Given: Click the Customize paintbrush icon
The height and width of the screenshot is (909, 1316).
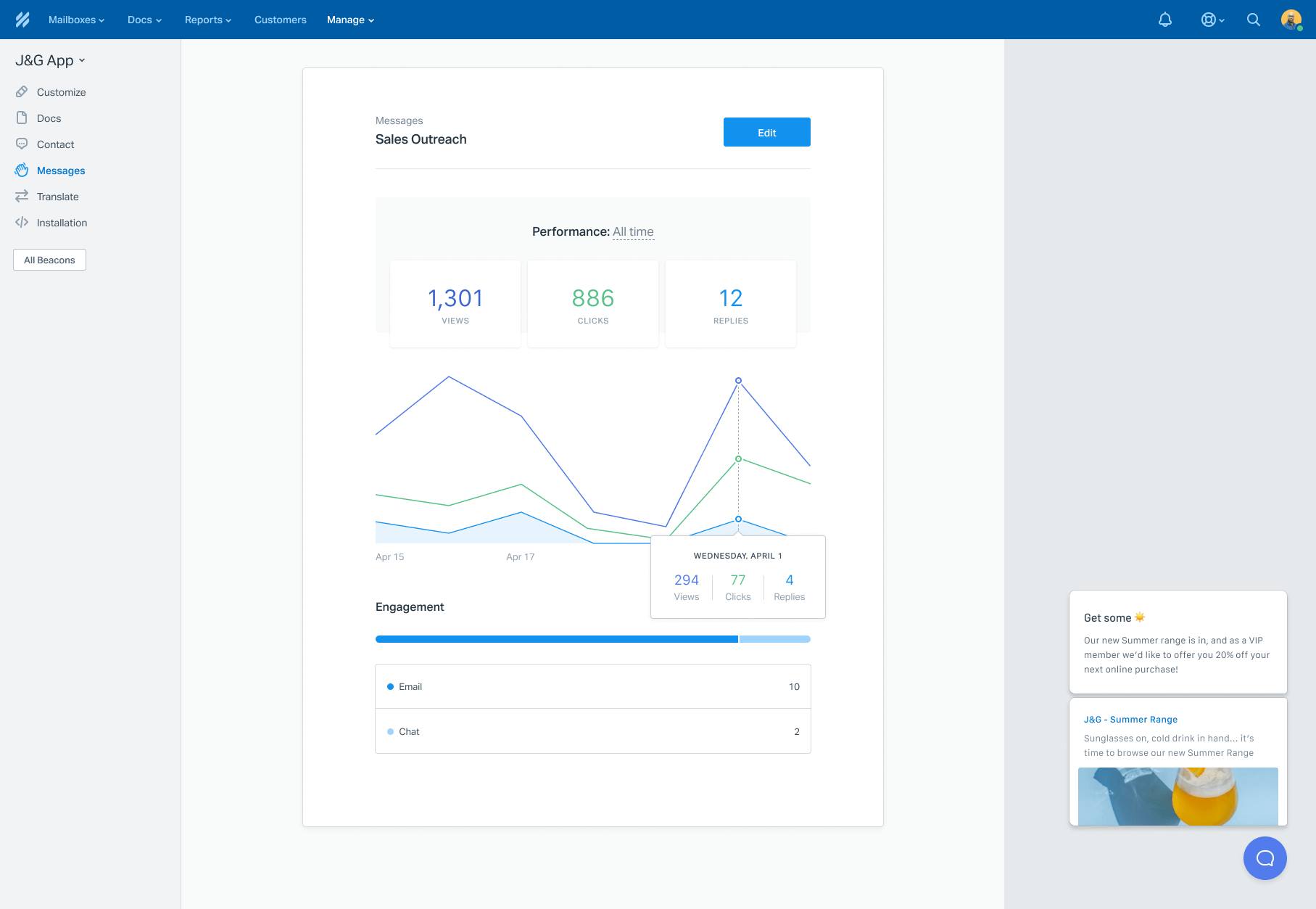Looking at the screenshot, I should [x=22, y=92].
